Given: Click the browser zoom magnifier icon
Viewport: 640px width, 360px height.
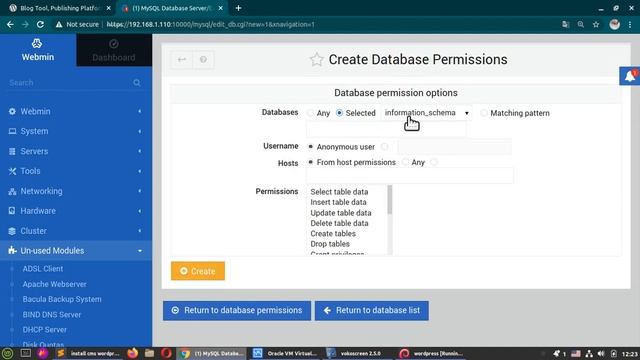Looking at the screenshot, I should tap(580, 24).
